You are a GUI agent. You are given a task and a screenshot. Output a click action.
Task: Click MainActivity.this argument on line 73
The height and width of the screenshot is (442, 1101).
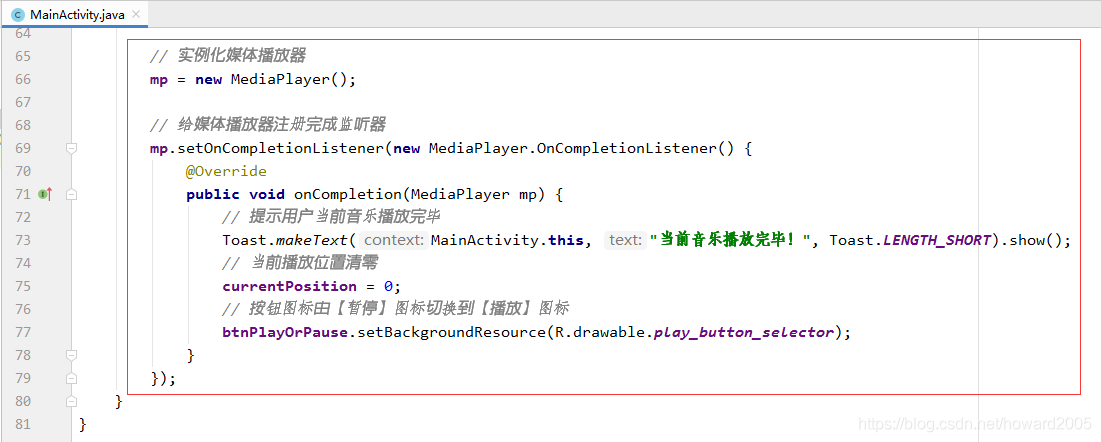[x=507, y=240]
